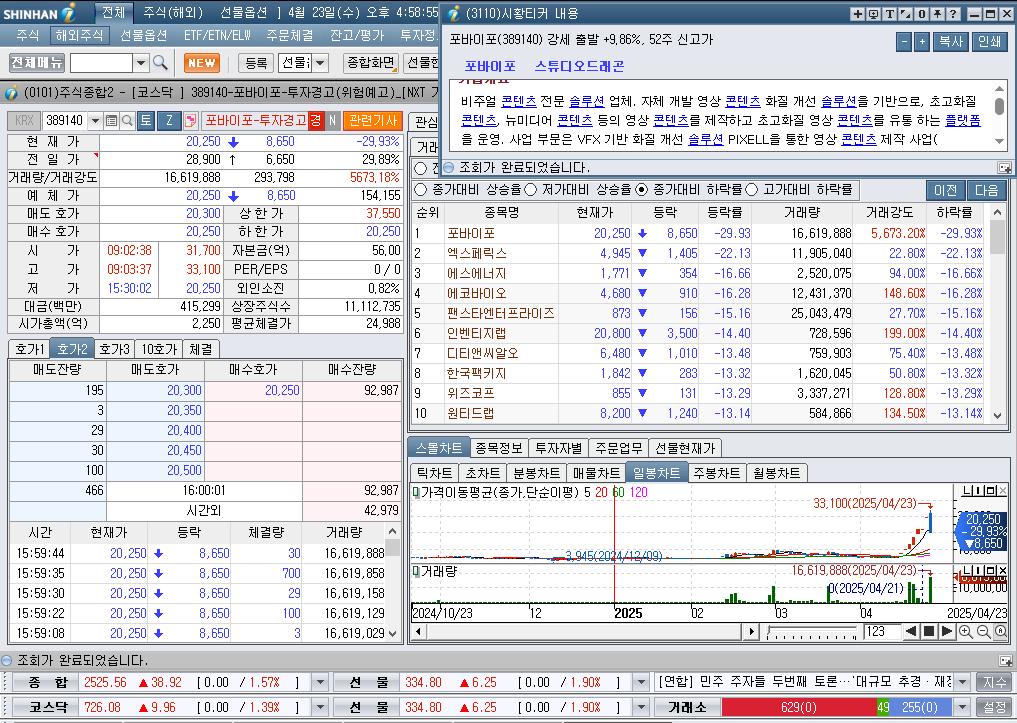Click the NEW orange button

point(202,63)
